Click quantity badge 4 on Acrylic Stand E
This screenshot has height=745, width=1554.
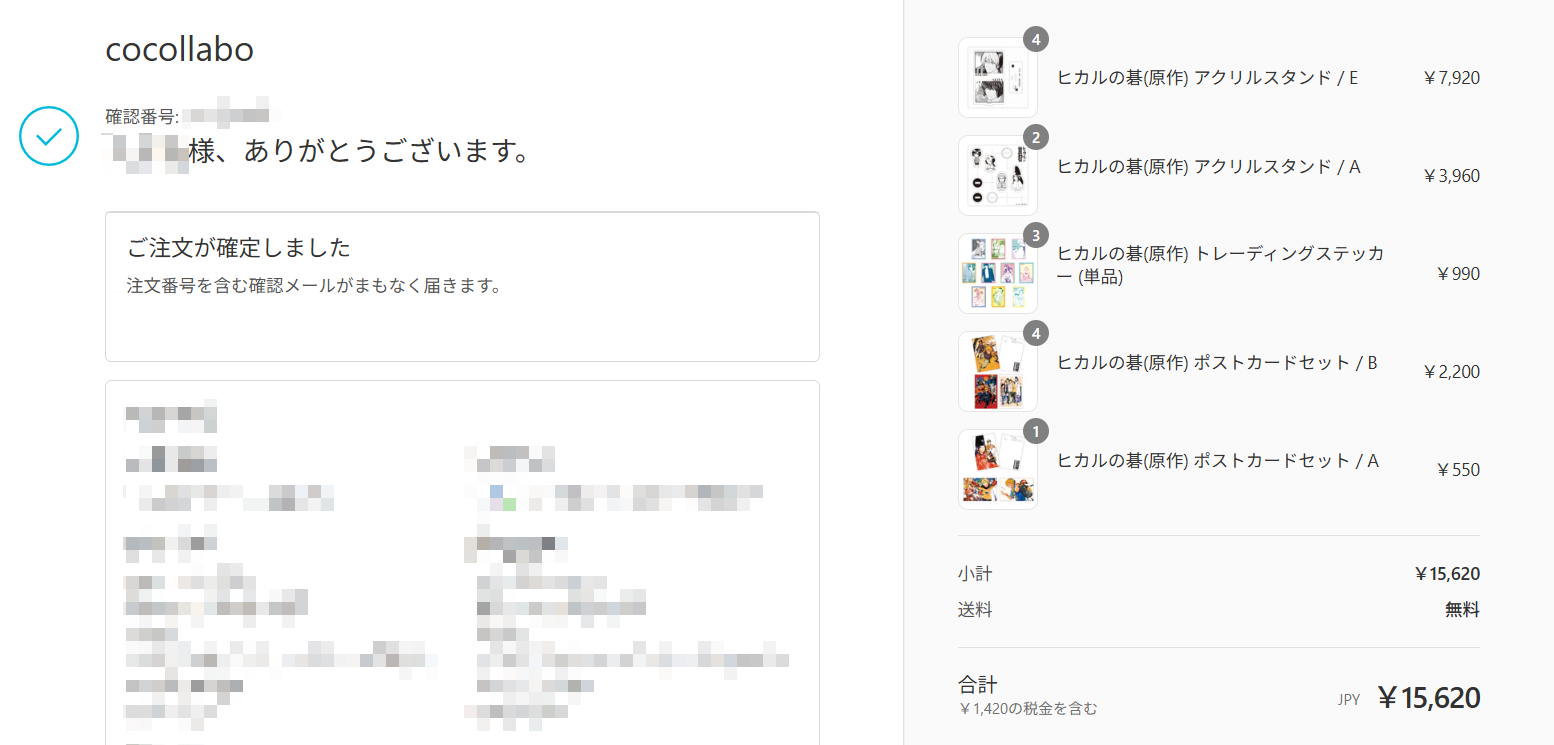(1036, 40)
